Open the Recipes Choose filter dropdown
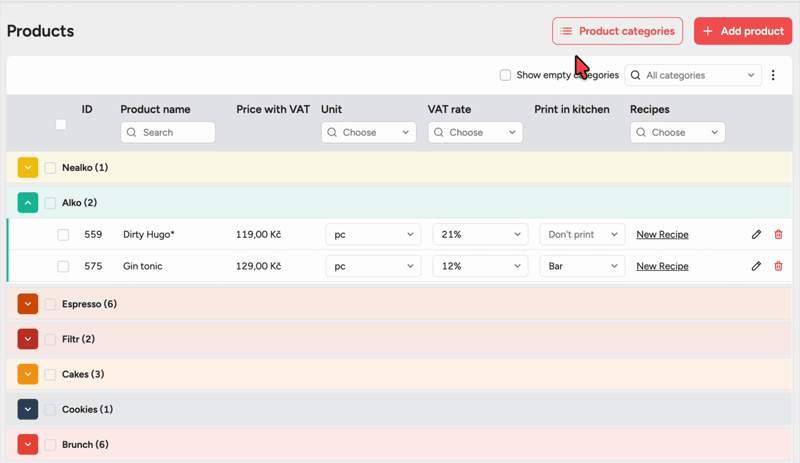The width and height of the screenshot is (800, 463). tap(678, 132)
